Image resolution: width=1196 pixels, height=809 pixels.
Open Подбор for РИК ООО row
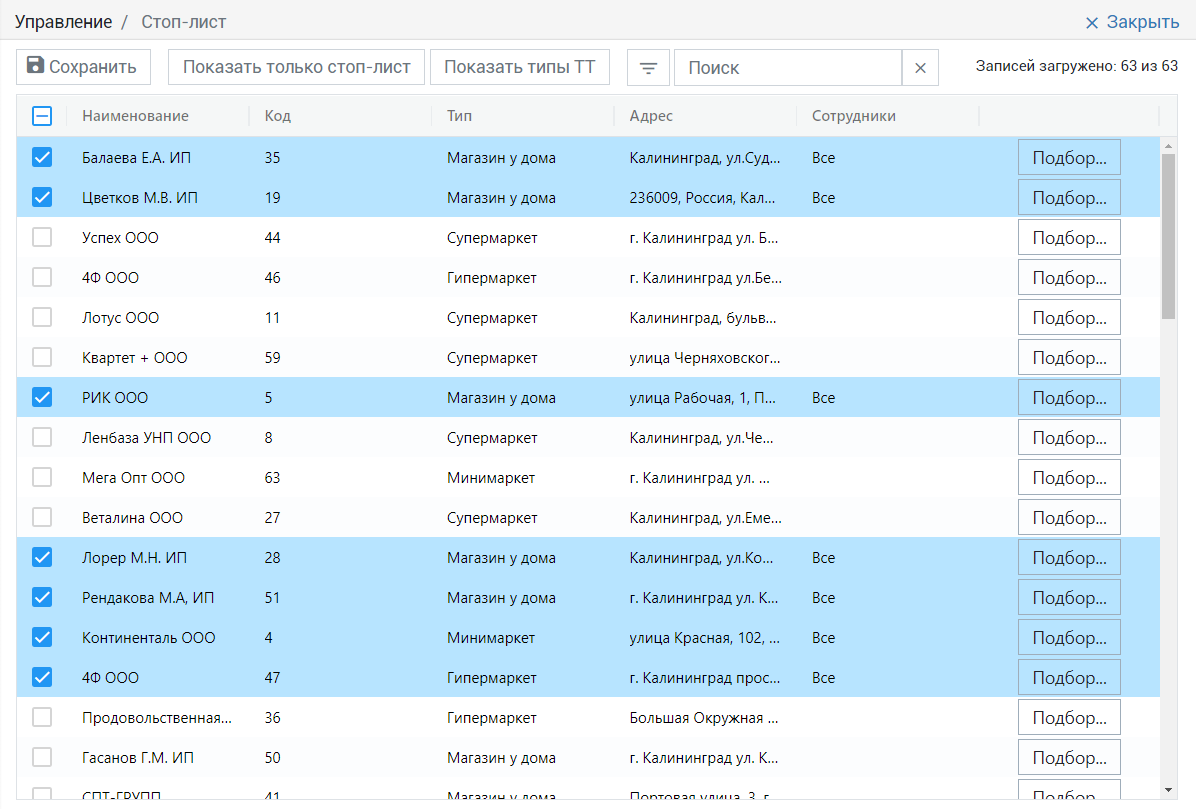[1068, 397]
